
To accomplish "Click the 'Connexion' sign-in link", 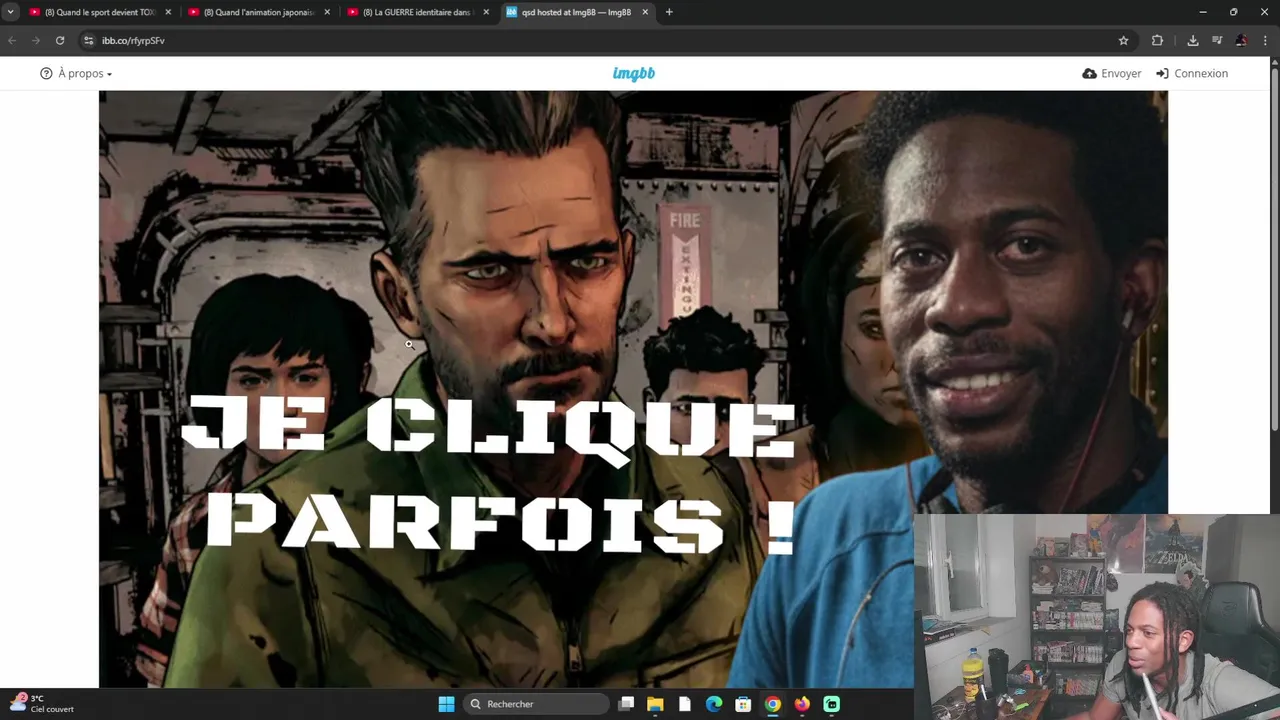I will [1191, 73].
